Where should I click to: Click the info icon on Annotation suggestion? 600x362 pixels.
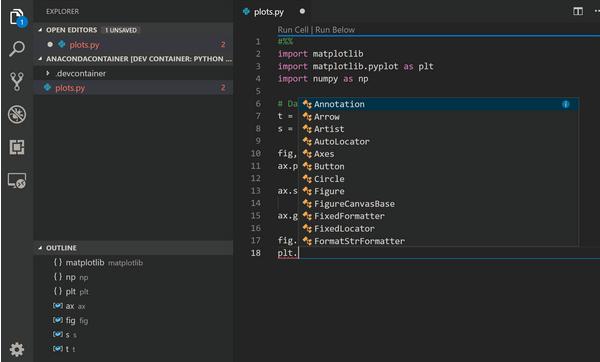[x=566, y=104]
